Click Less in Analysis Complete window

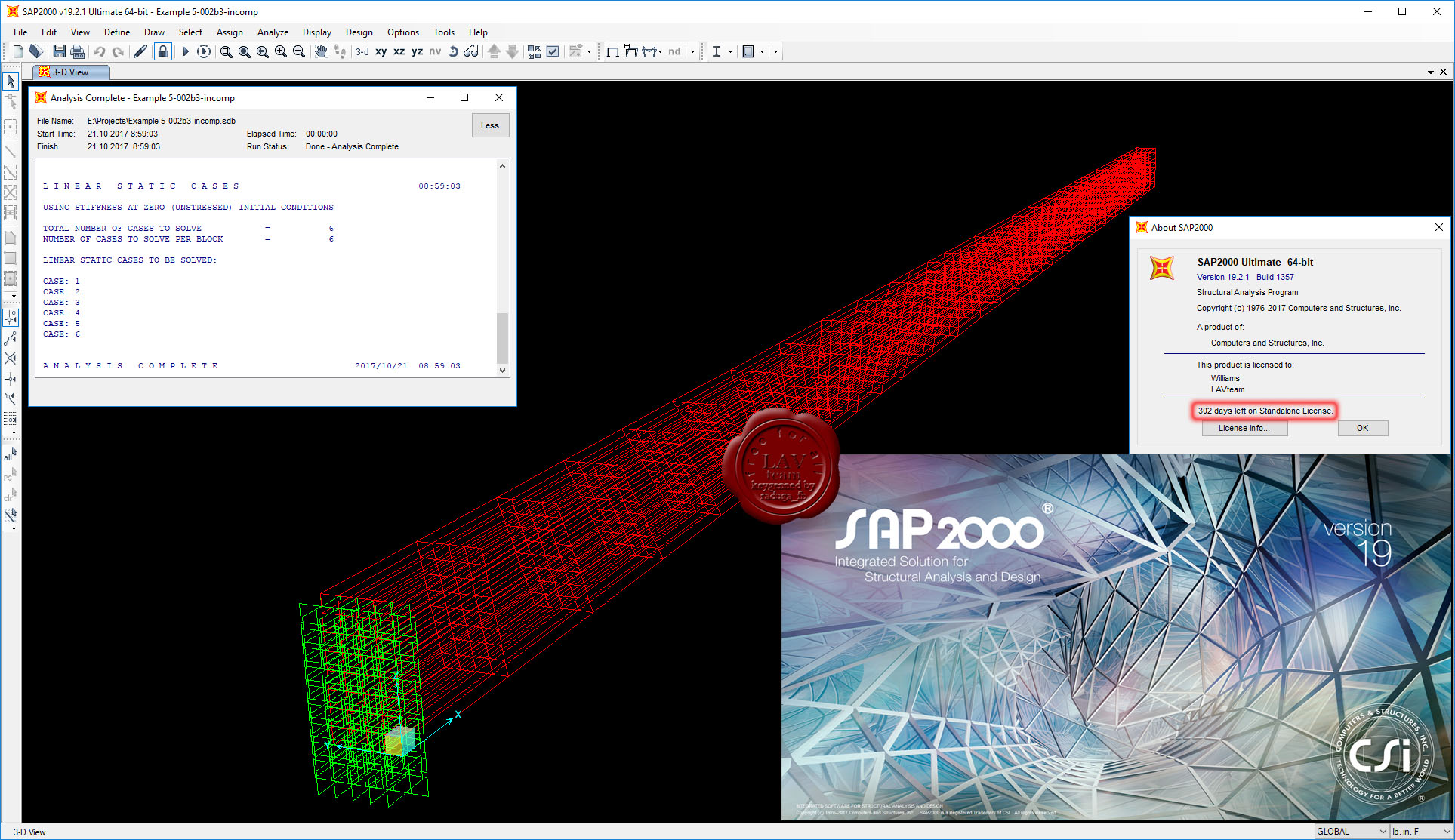490,125
